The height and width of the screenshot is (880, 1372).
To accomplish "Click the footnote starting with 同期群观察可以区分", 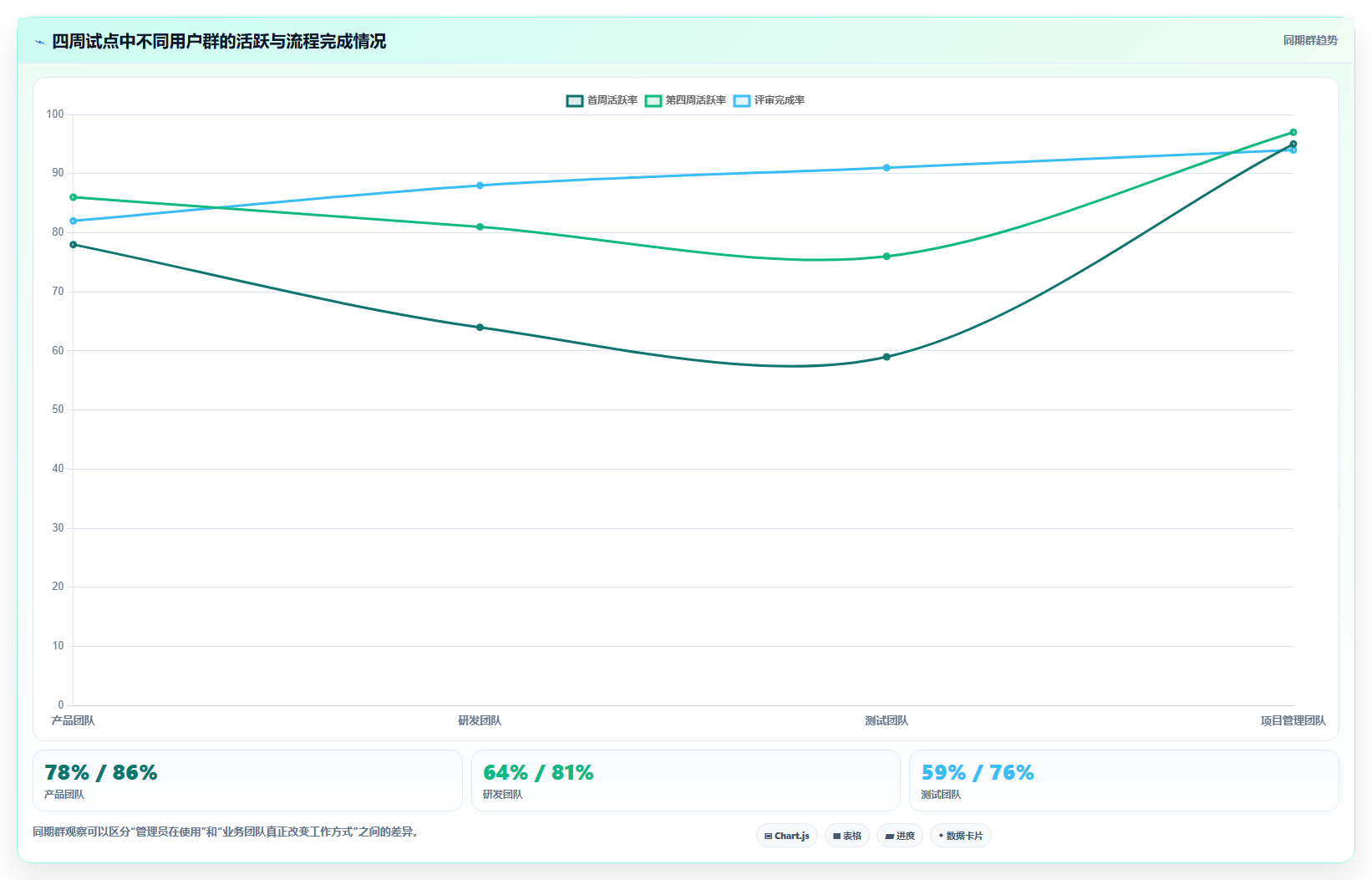I will [x=226, y=832].
